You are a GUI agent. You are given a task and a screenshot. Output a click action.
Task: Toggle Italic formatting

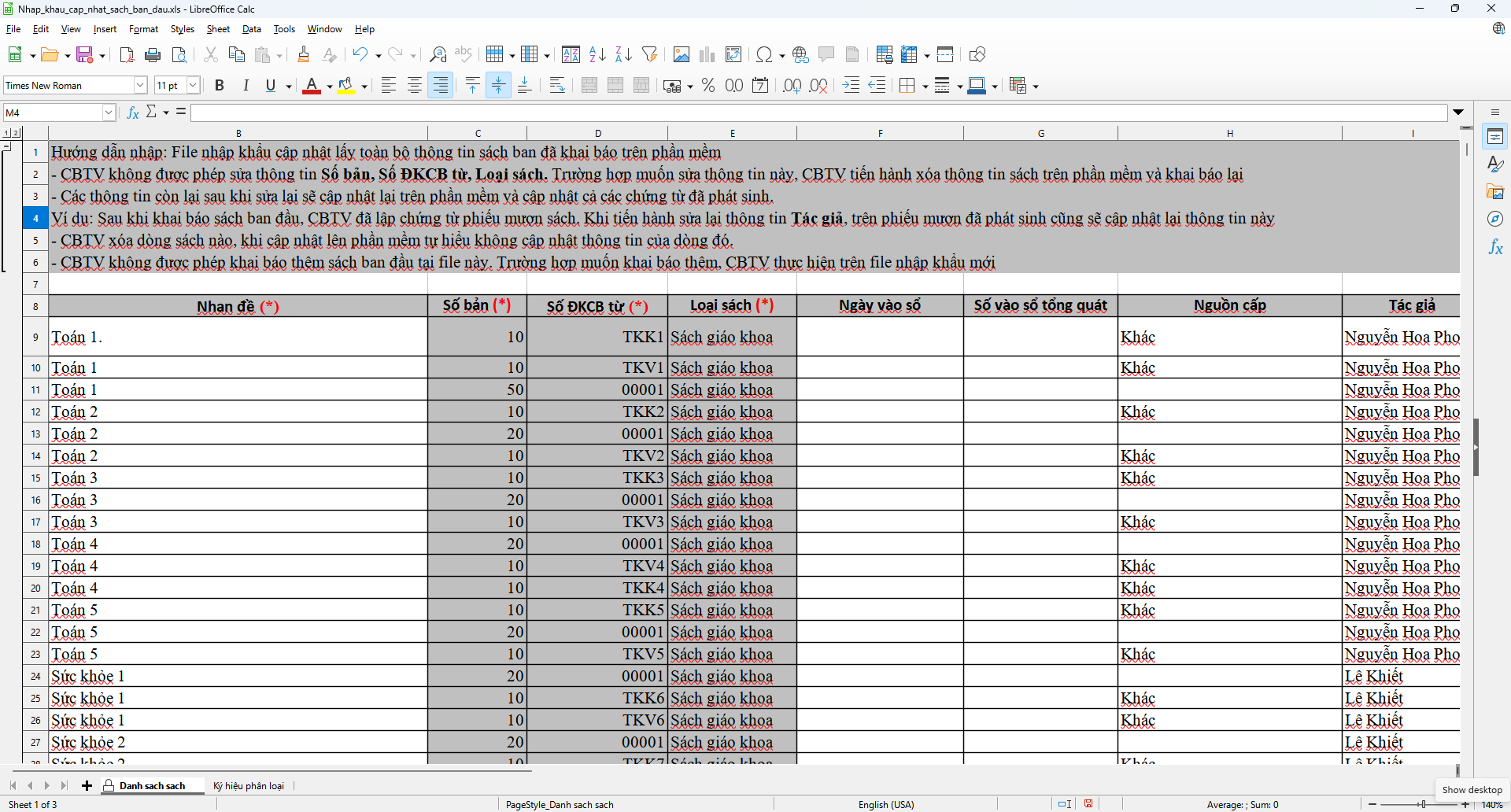(x=246, y=85)
